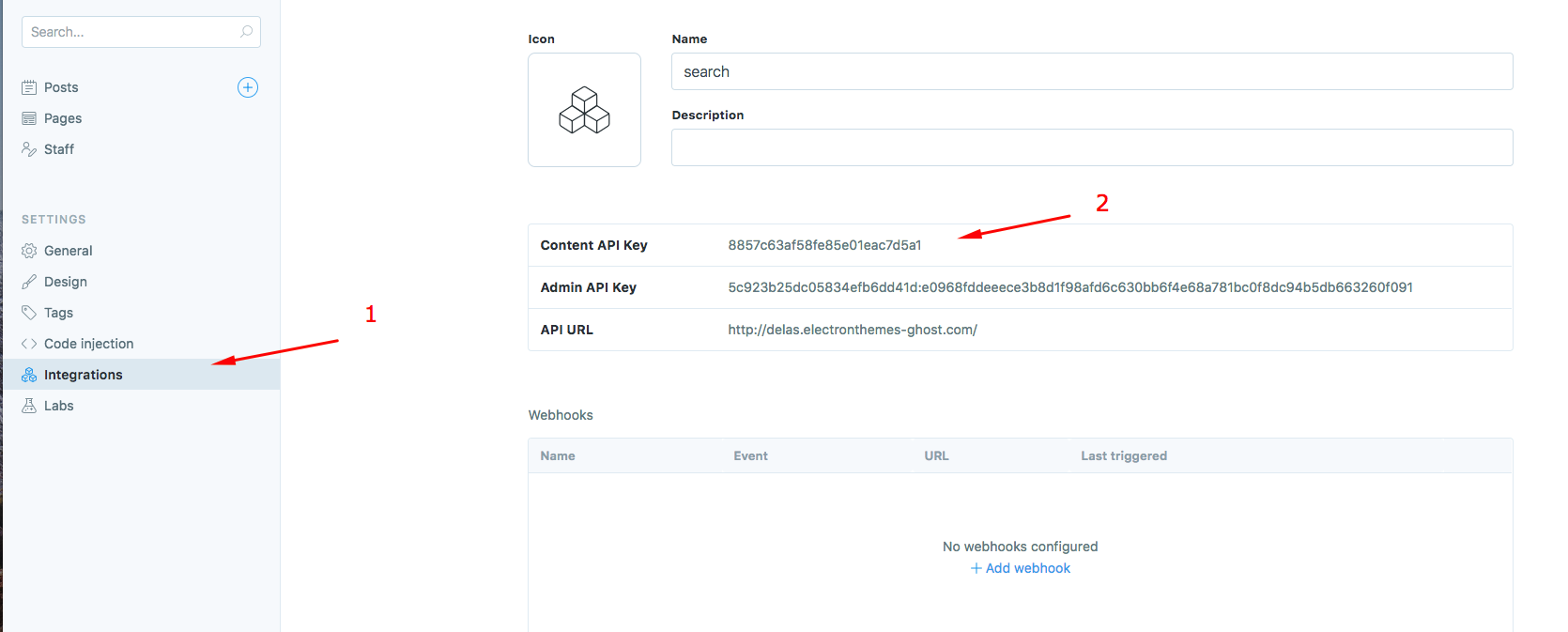Open the Labs page
The height and width of the screenshot is (632, 1568).
pyautogui.click(x=59, y=406)
